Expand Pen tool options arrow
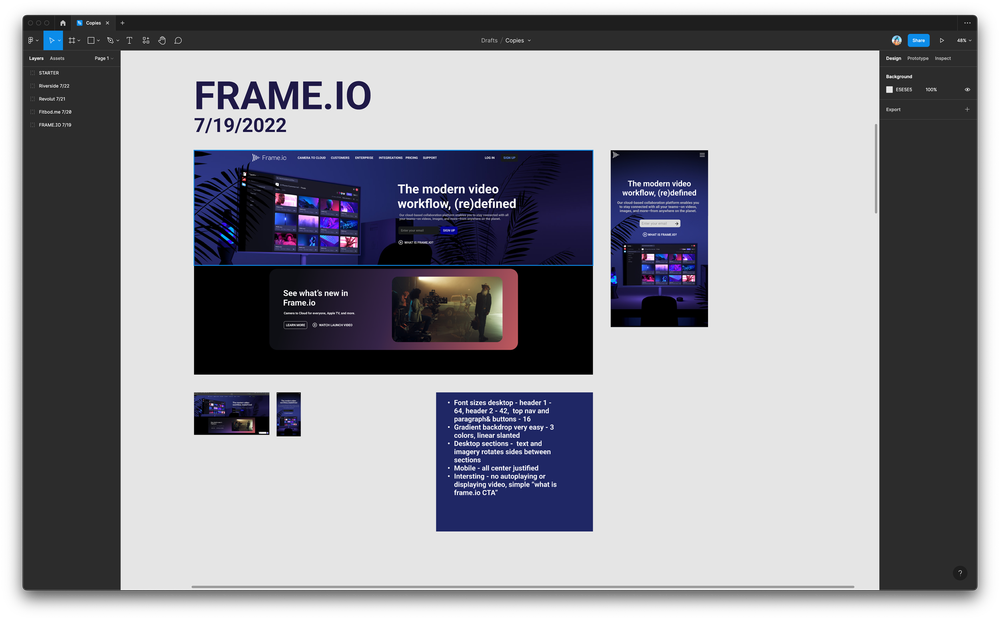 point(118,40)
